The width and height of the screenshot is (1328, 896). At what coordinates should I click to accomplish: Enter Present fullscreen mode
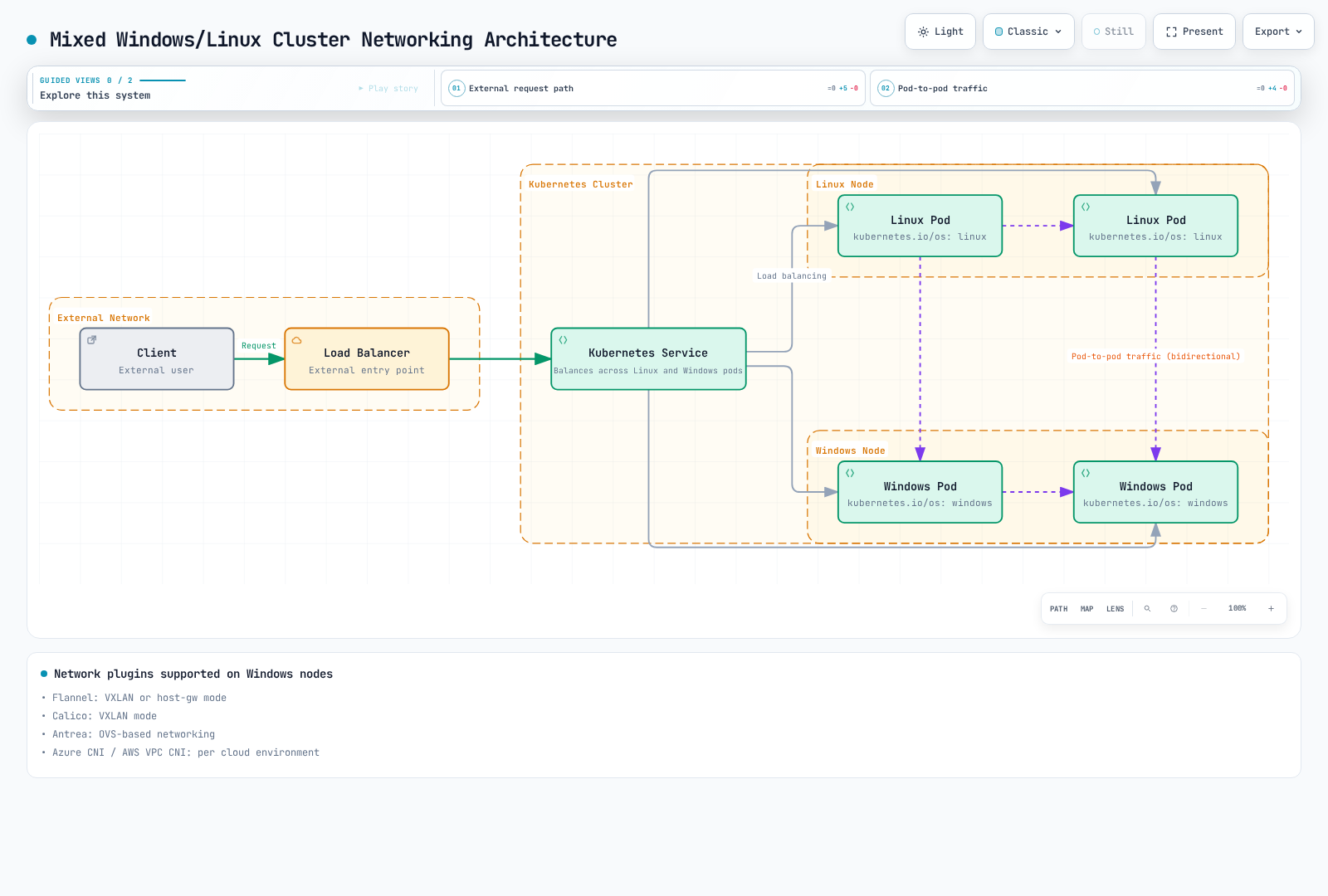1194,32
